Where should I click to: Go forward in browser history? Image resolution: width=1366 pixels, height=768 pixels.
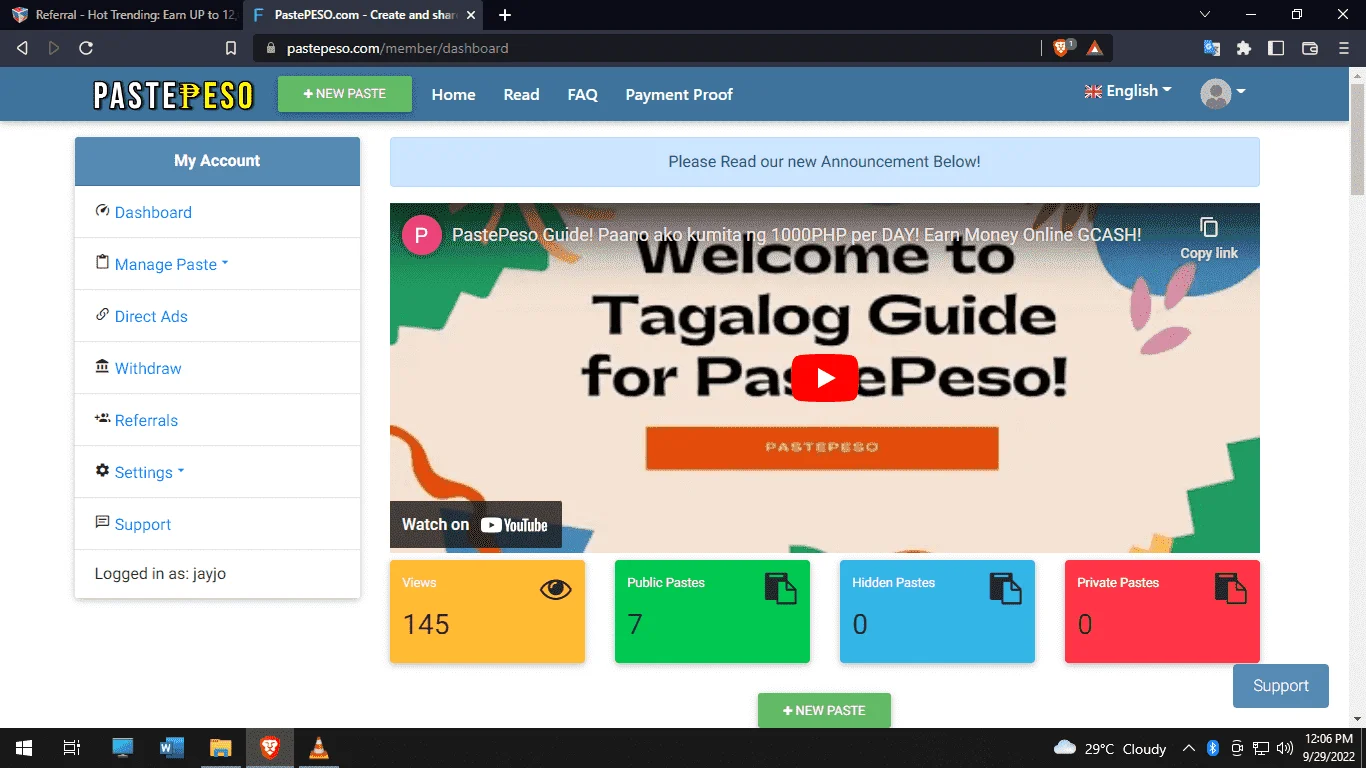(54, 48)
